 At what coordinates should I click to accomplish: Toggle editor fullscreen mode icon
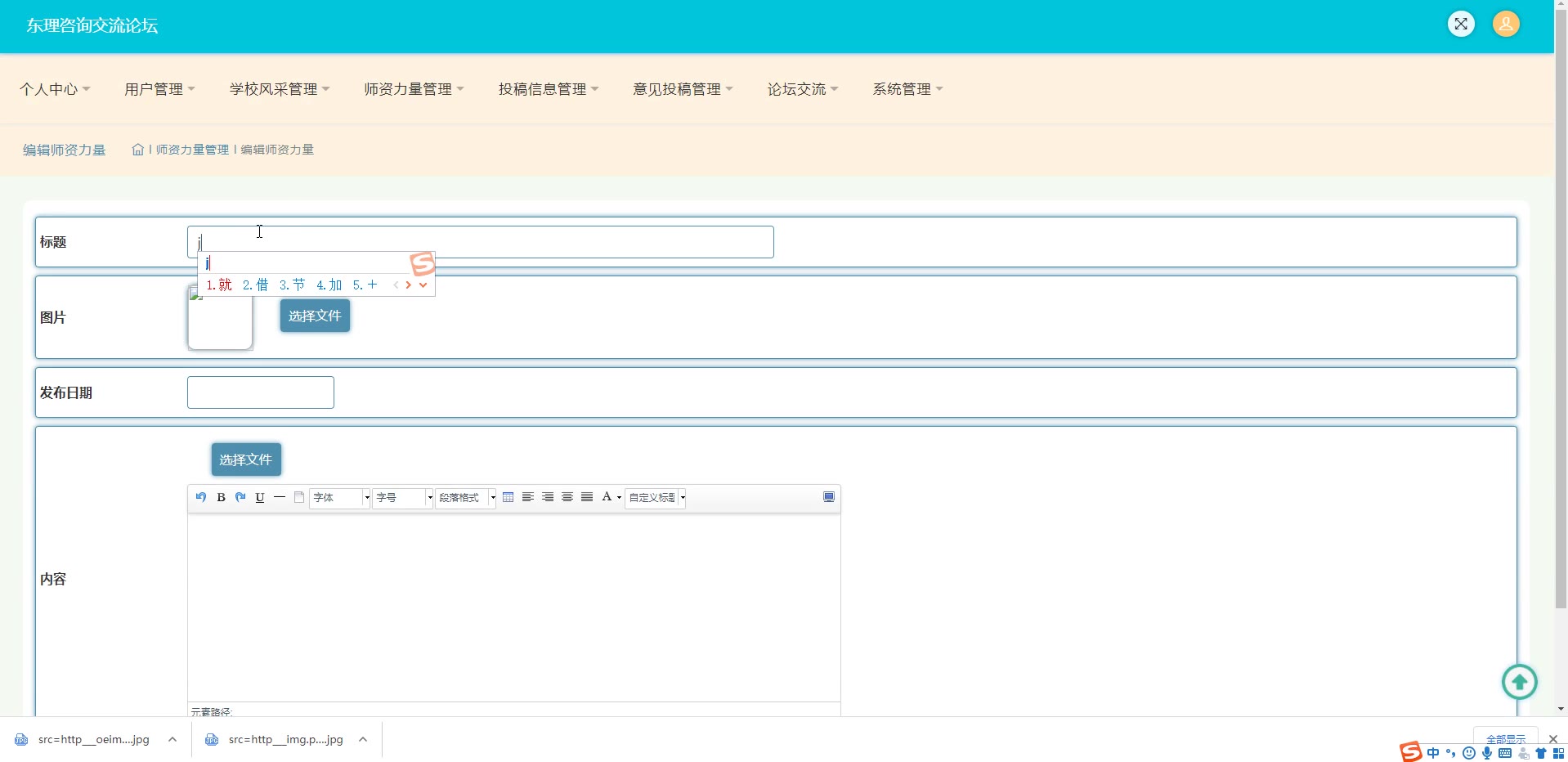point(829,497)
